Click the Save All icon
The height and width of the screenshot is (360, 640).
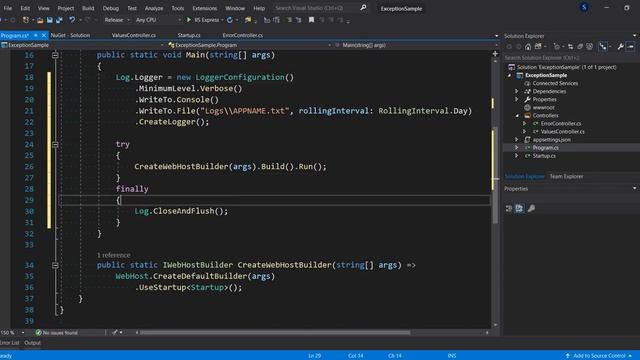(x=59, y=20)
